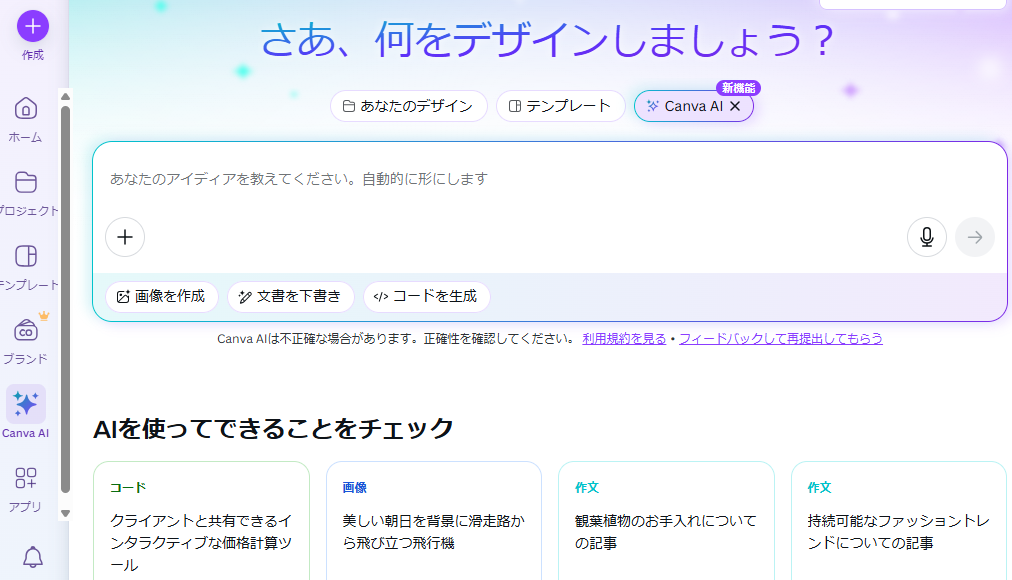Click the sidebar scrollbar up arrow
This screenshot has width=1012, height=580.
point(65,97)
